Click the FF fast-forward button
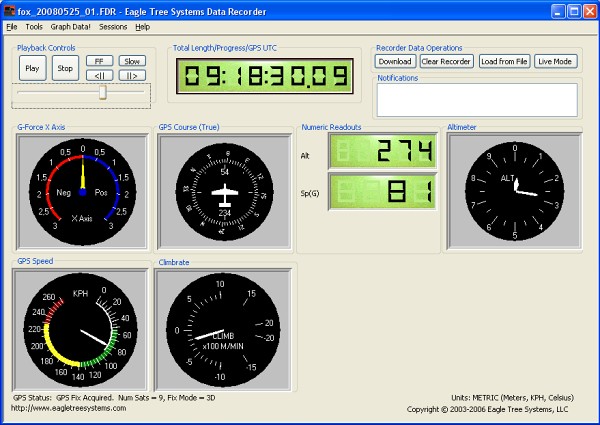The width and height of the screenshot is (600, 425). 99,61
